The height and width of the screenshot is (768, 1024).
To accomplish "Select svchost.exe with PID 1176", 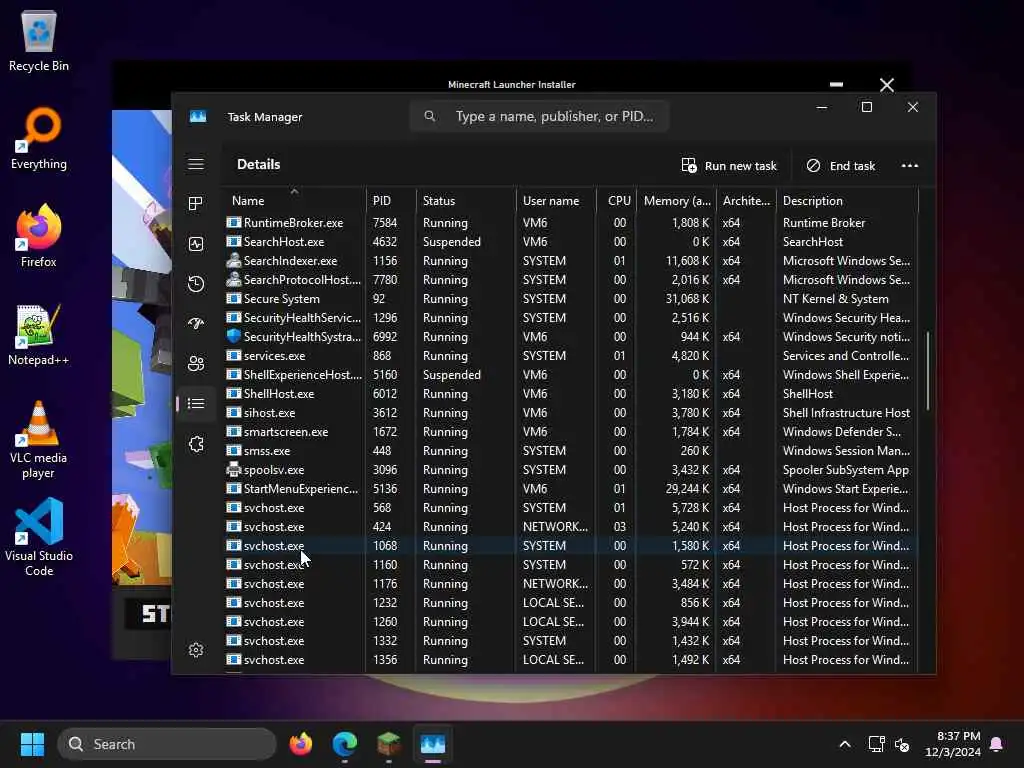I will 571,584.
